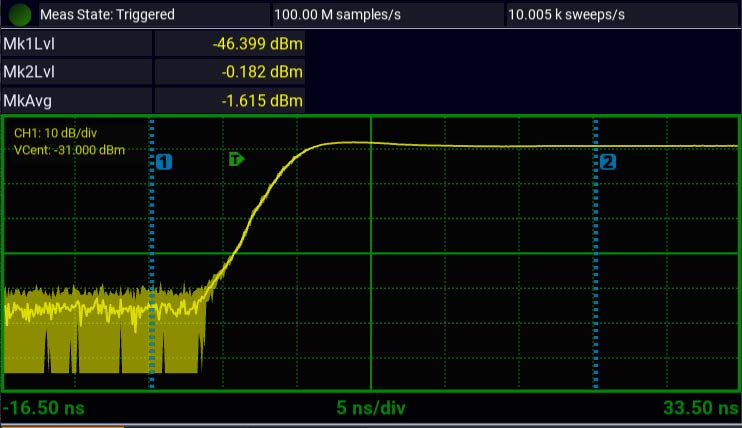Screen dimensions: 742x428
Task: Select marker 2 flag on the trace
Action: [608, 161]
